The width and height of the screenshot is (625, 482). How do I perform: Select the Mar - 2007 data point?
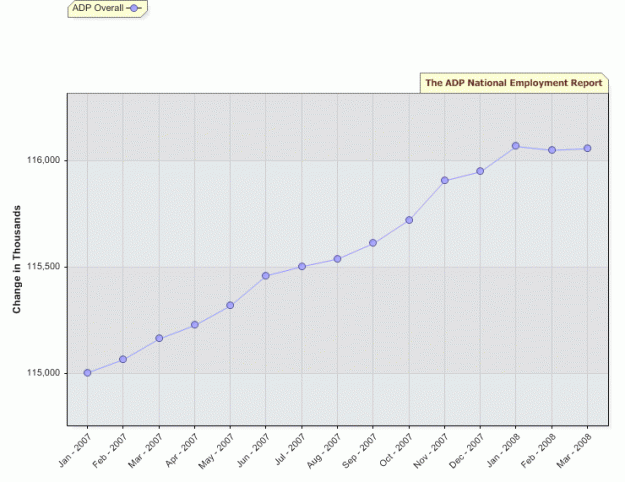coord(159,338)
